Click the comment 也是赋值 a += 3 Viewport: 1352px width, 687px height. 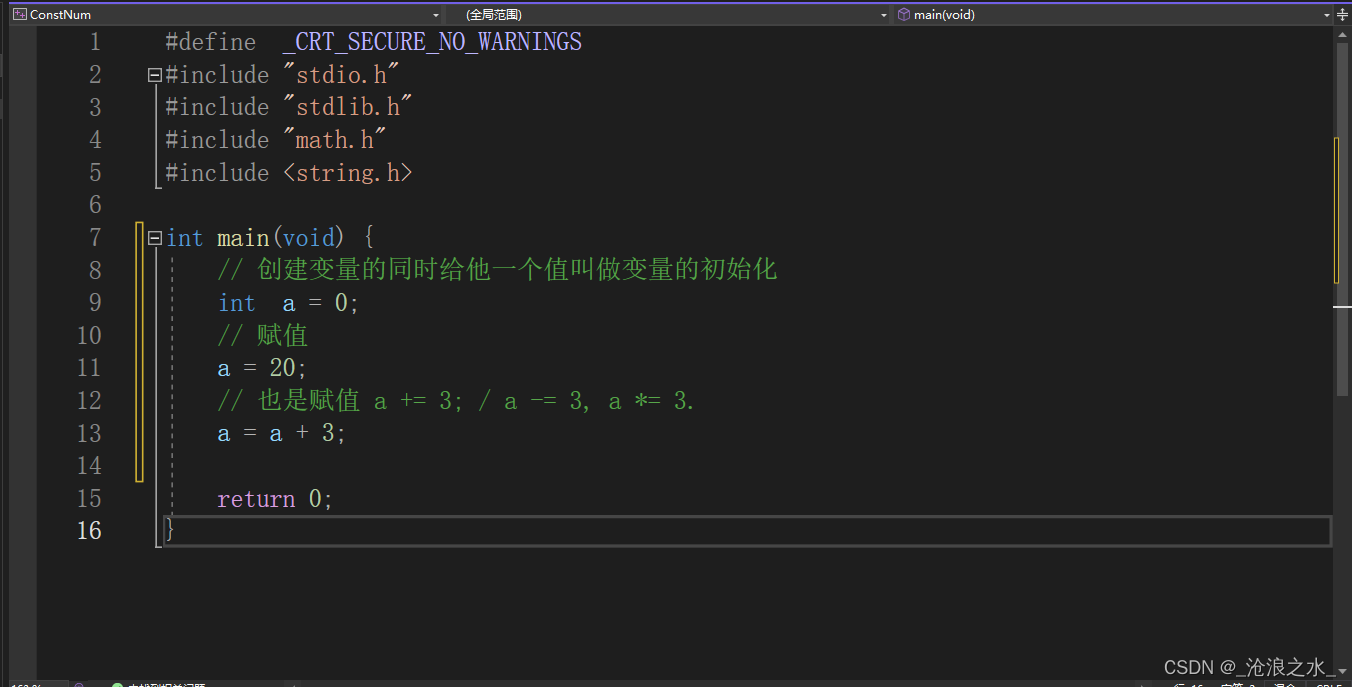point(456,401)
